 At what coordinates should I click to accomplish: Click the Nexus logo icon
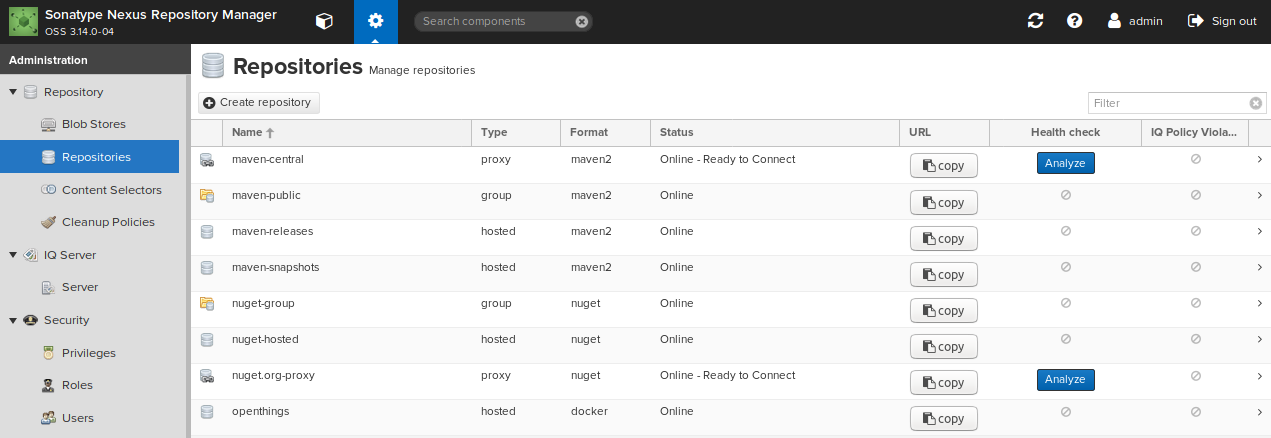tap(23, 21)
